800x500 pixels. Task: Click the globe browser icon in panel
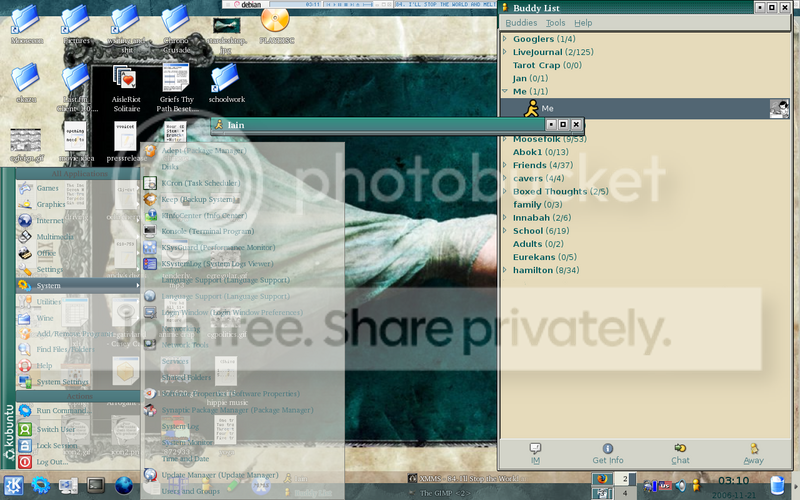pos(123,485)
